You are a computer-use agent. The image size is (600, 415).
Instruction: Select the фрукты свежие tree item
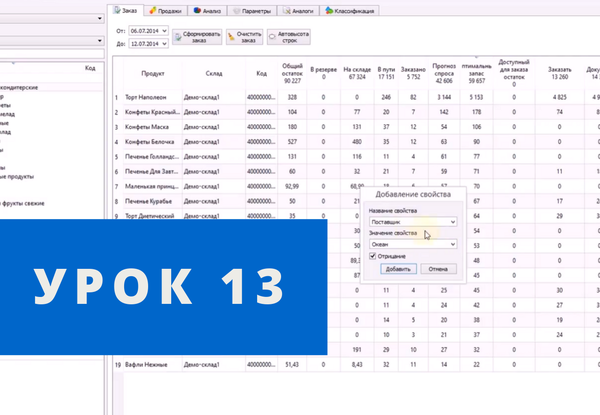(x=23, y=203)
